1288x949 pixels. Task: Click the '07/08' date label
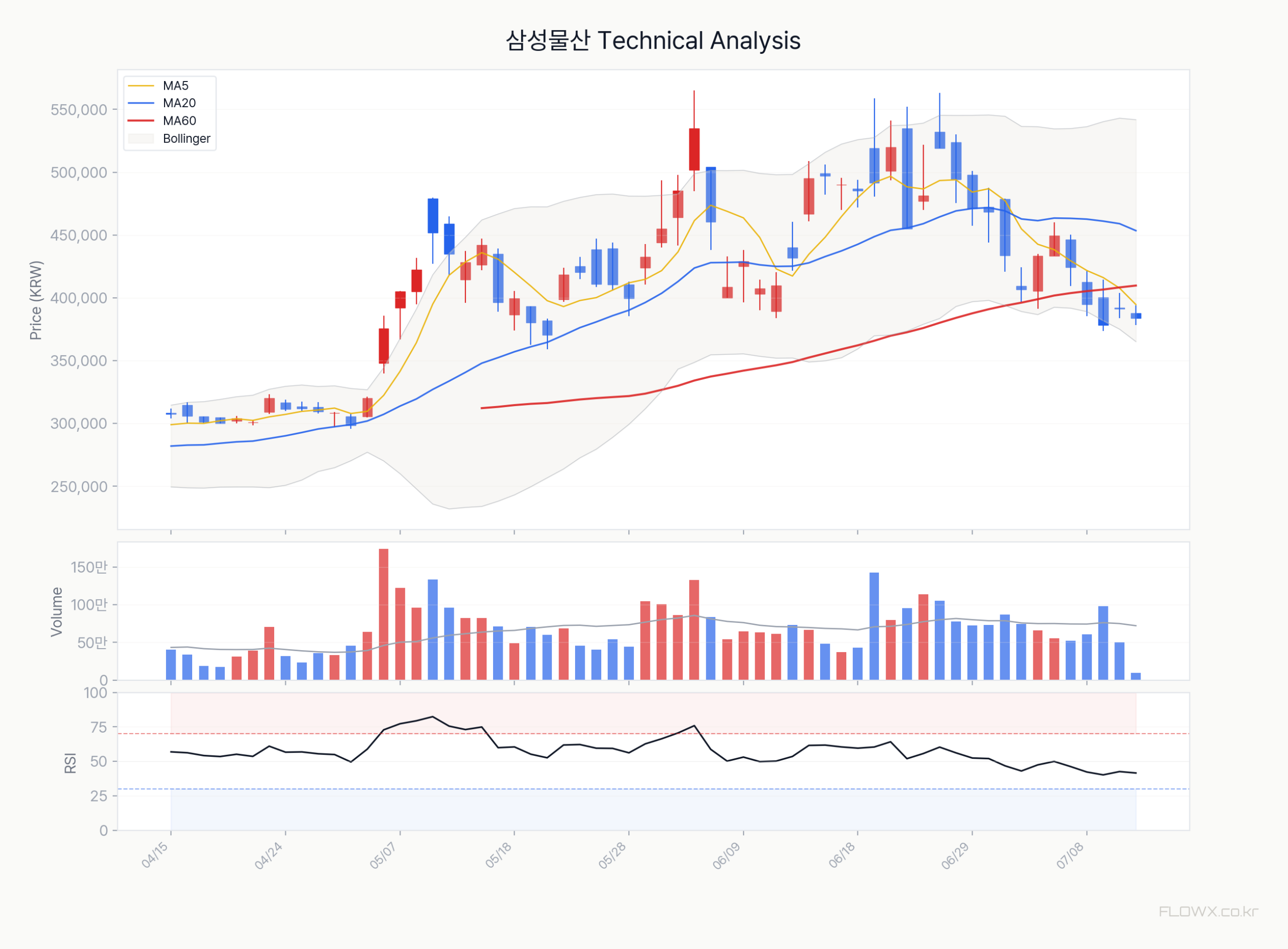click(1070, 855)
